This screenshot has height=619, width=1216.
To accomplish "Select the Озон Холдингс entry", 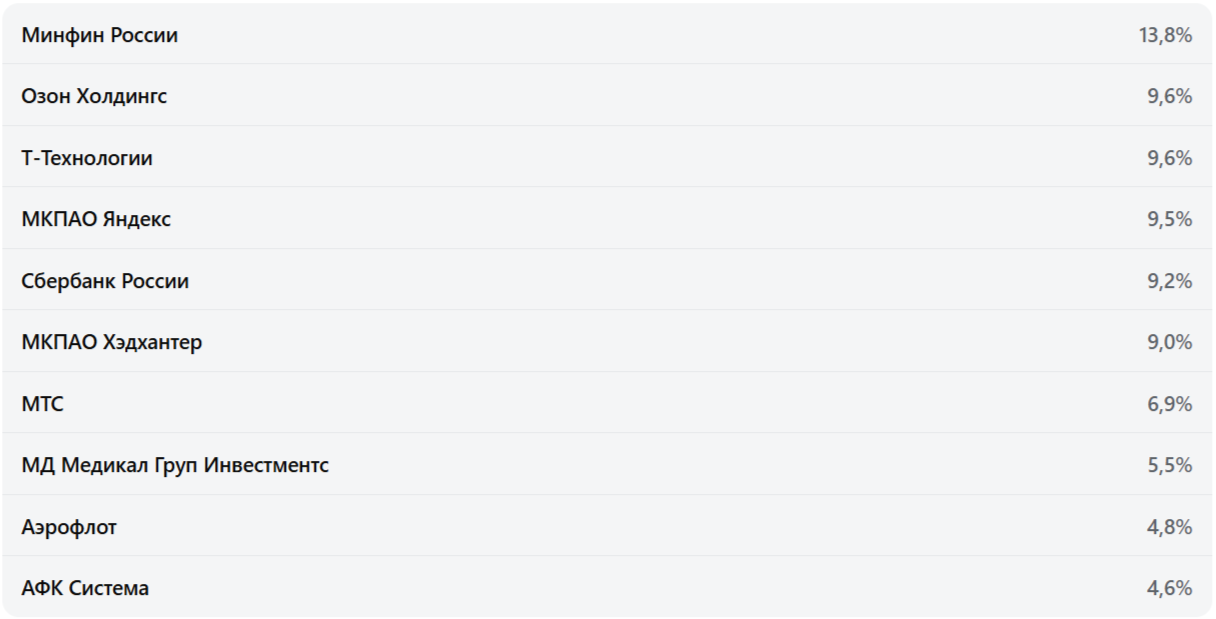I will [x=94, y=97].
